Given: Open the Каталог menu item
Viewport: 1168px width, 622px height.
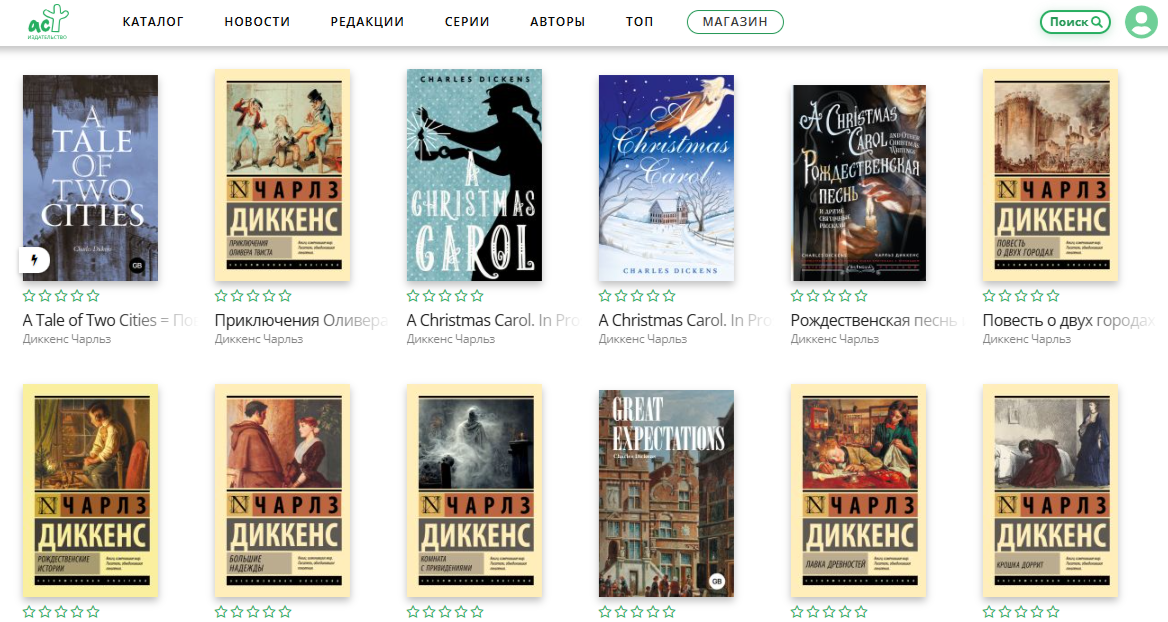Looking at the screenshot, I should click(x=153, y=22).
